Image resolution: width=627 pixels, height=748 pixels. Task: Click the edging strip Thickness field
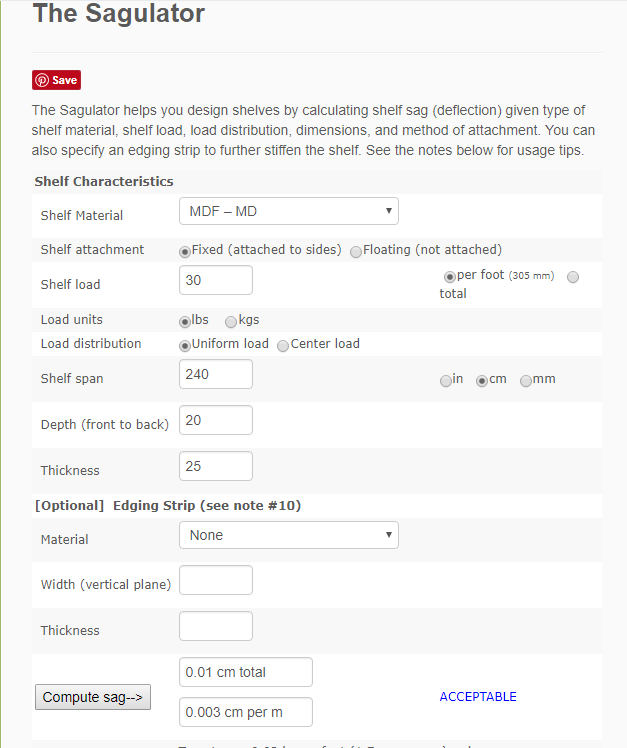[216, 626]
